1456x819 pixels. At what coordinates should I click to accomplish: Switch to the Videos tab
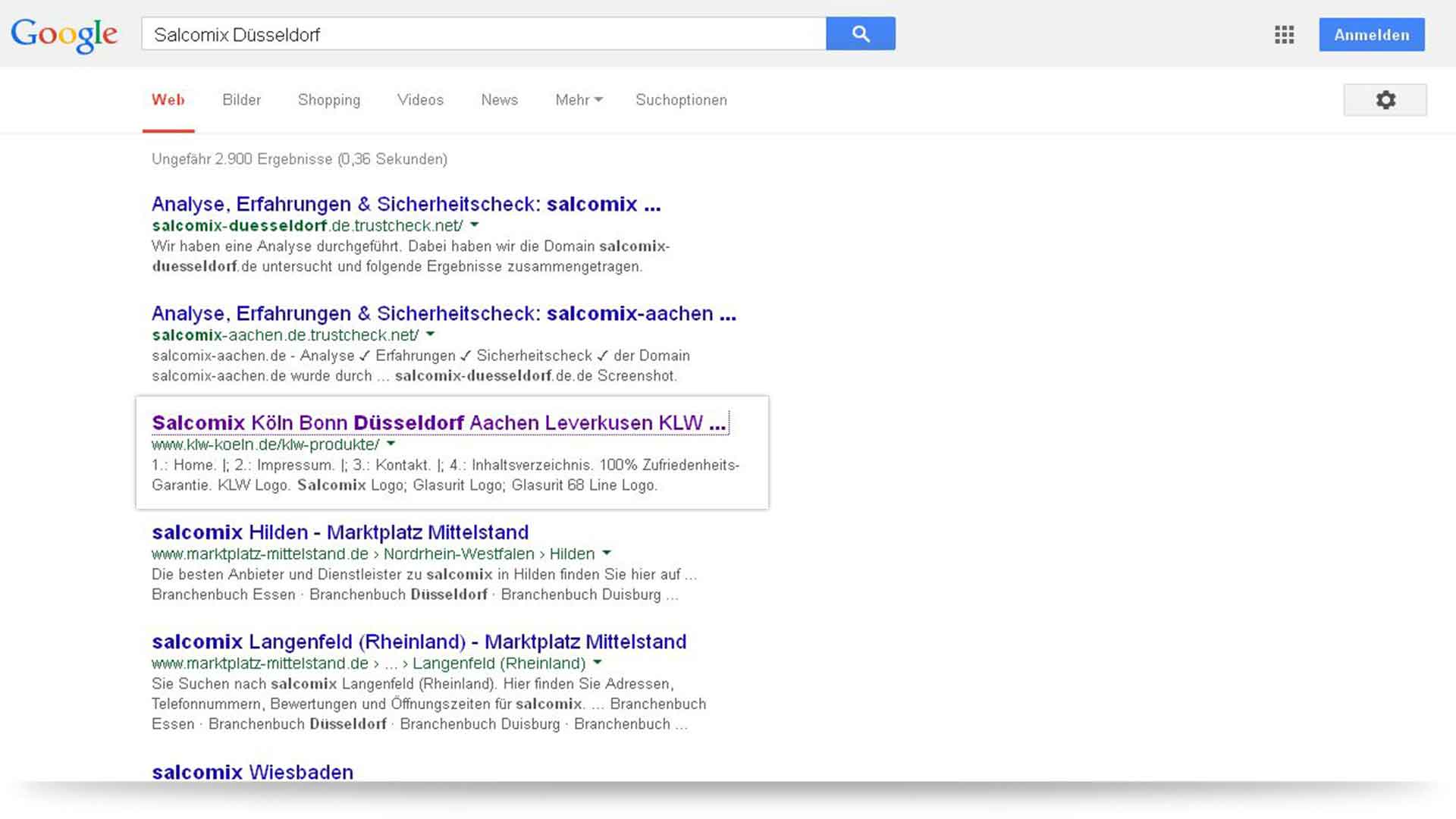pos(420,100)
